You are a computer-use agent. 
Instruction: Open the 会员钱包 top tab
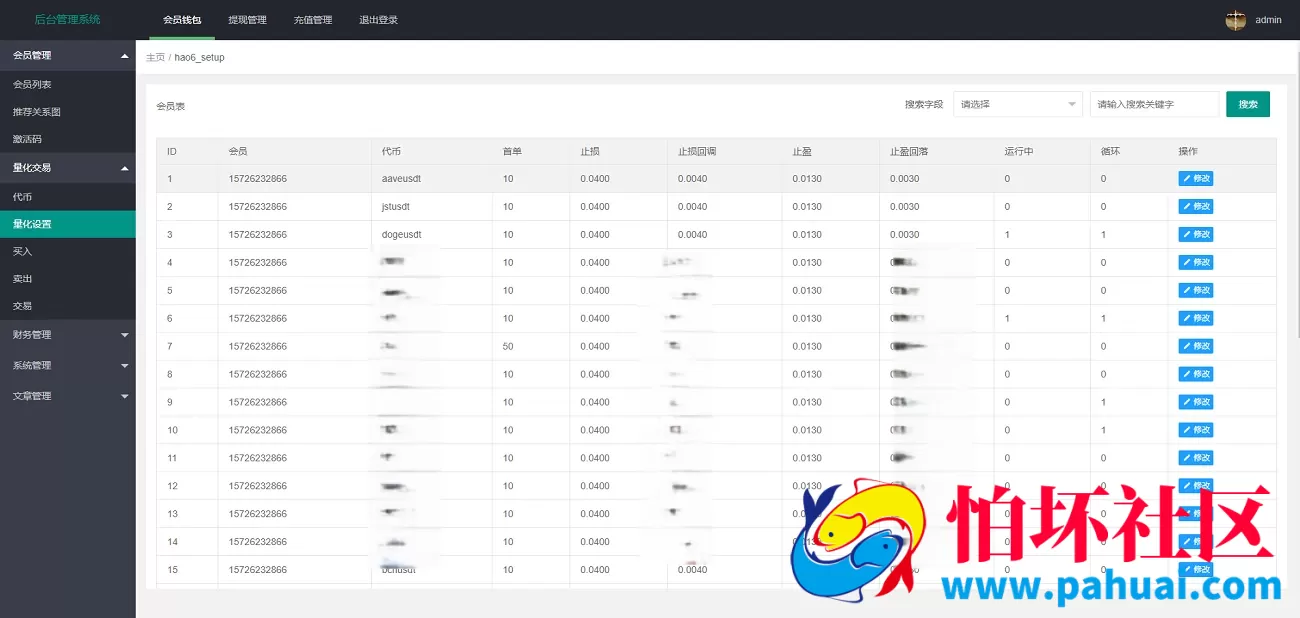click(x=182, y=20)
